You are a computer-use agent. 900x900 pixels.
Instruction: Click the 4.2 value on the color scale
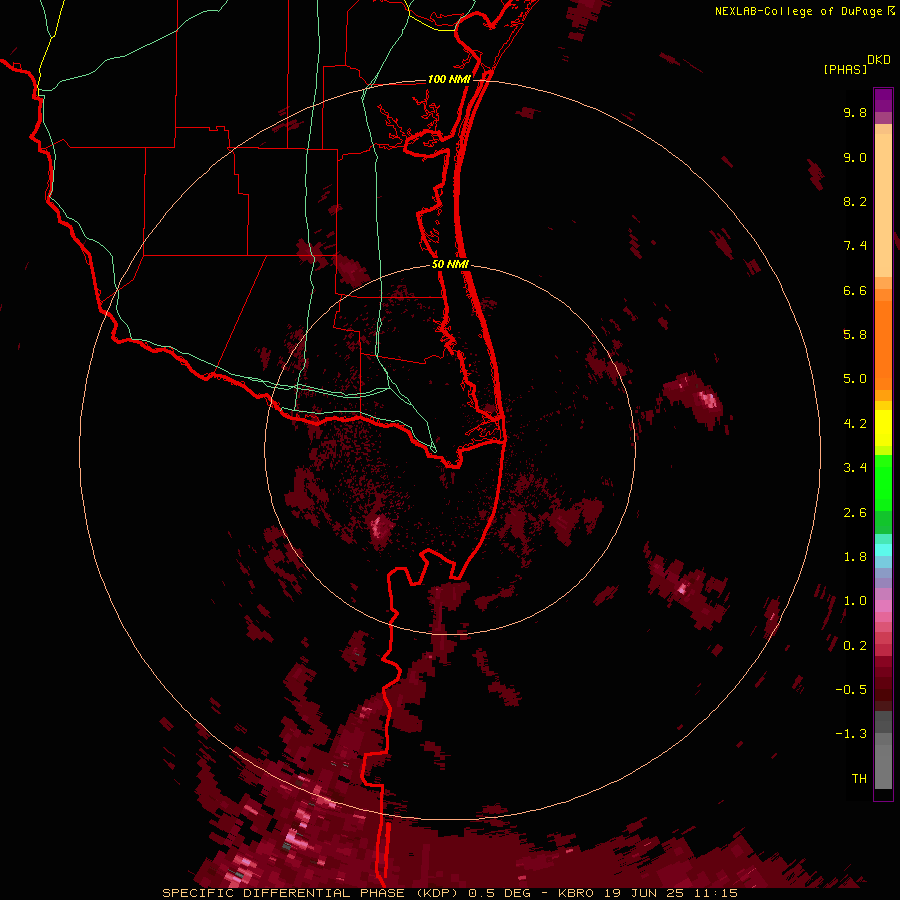pyautogui.click(x=855, y=424)
